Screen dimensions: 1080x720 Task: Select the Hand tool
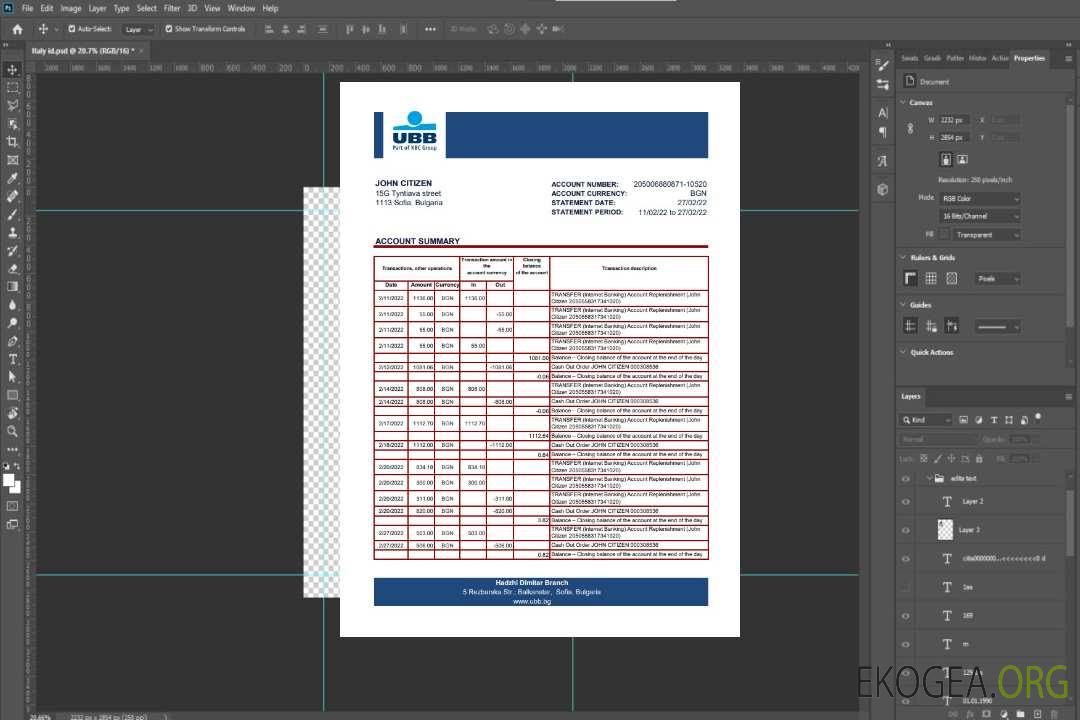point(12,413)
